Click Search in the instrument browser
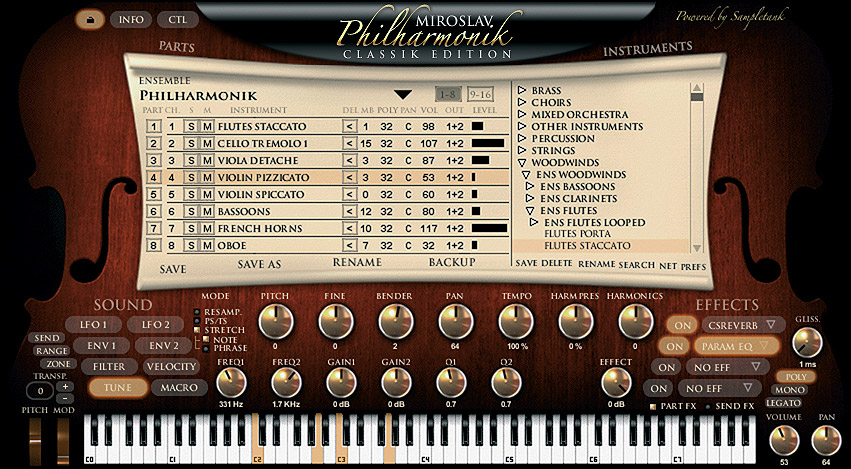Screen dimensions: 851x469 click(x=637, y=265)
